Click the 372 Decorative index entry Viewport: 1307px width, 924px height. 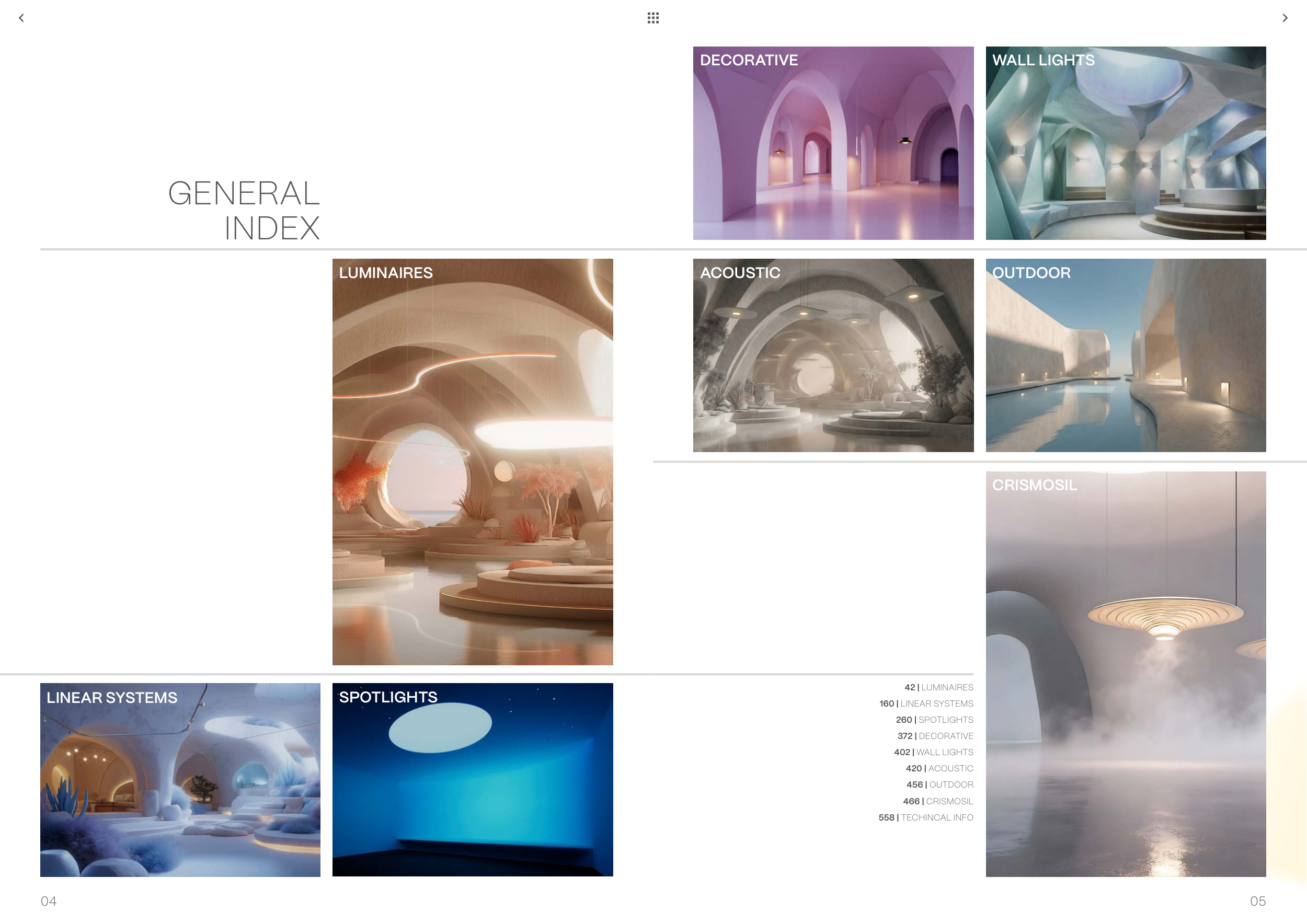(x=935, y=736)
